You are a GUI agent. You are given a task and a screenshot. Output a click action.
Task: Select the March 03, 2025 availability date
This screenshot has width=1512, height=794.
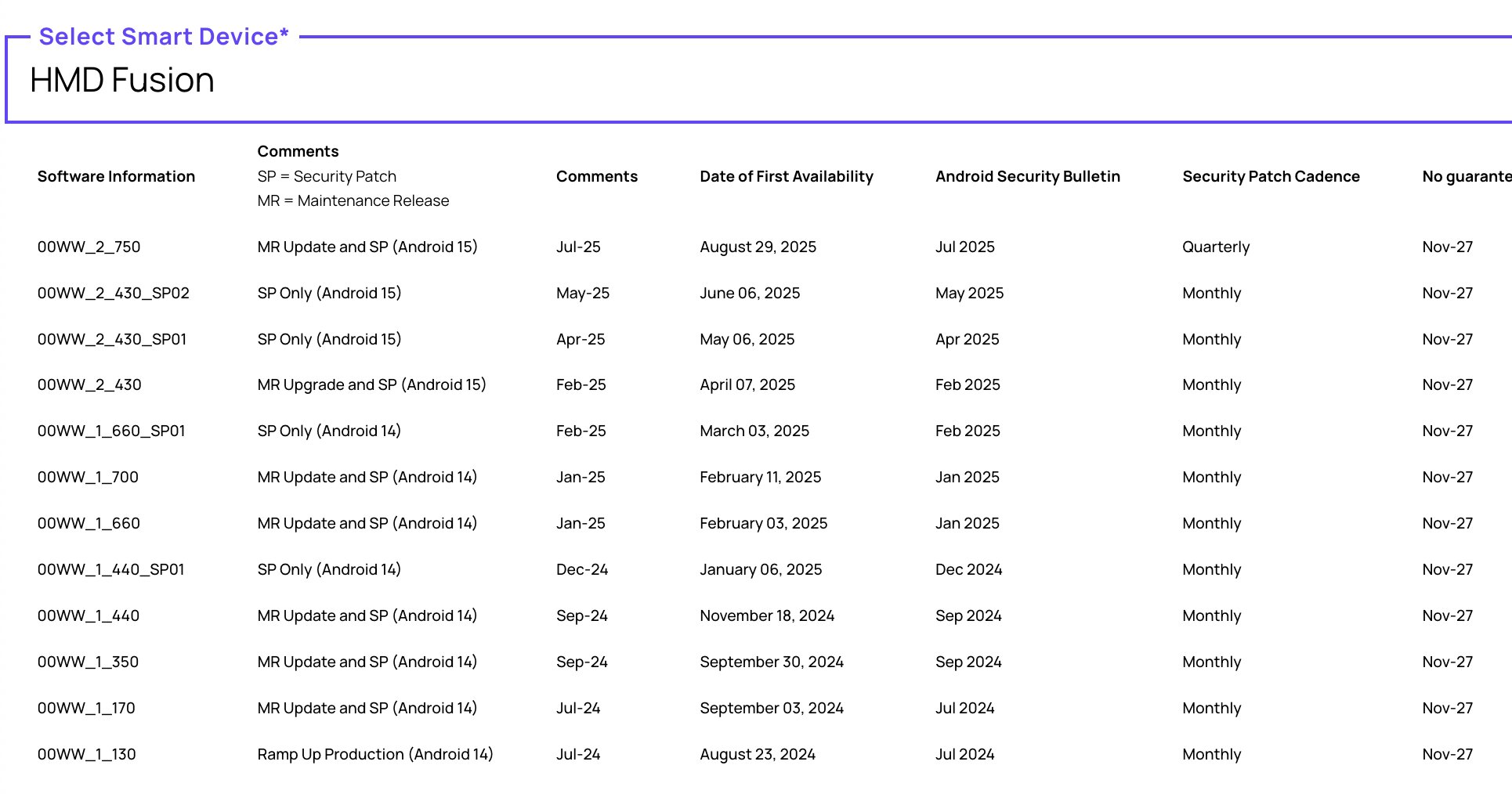754,431
